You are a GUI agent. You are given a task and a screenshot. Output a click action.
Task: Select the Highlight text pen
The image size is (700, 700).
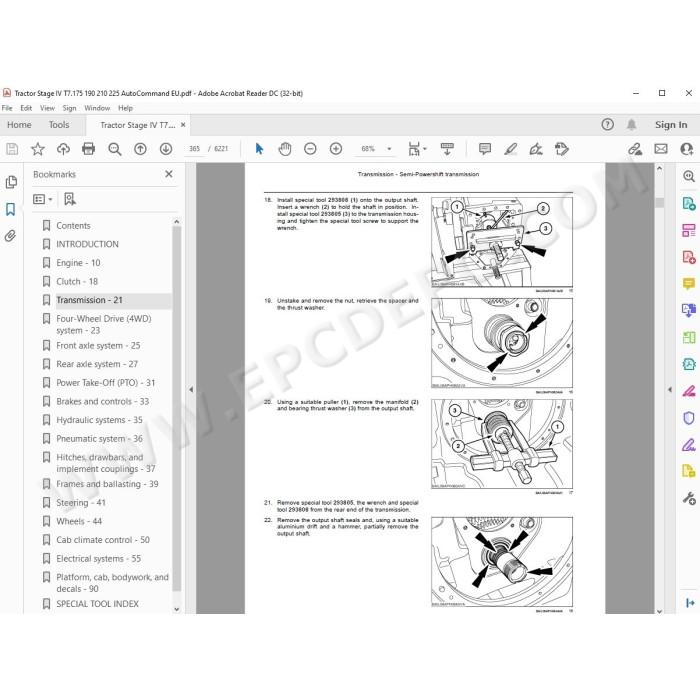(x=510, y=149)
